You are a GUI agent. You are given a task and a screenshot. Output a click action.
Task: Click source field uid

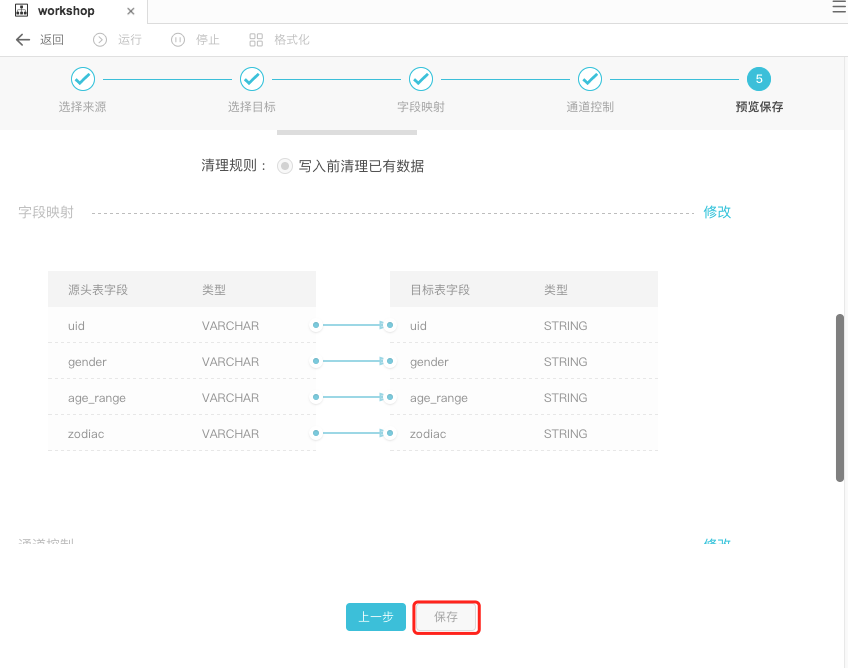click(76, 326)
